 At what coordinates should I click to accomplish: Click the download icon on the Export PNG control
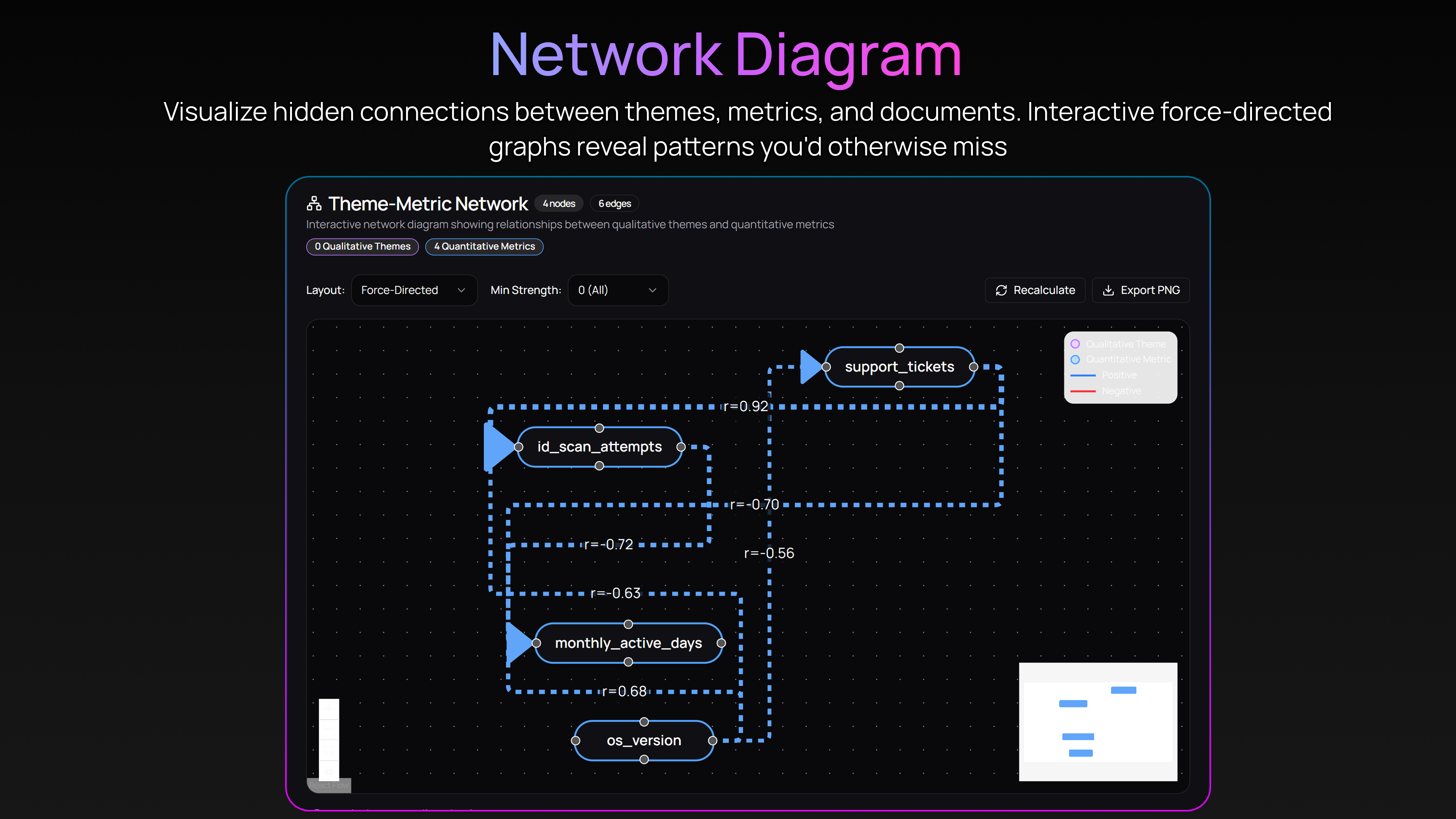[x=1109, y=290]
